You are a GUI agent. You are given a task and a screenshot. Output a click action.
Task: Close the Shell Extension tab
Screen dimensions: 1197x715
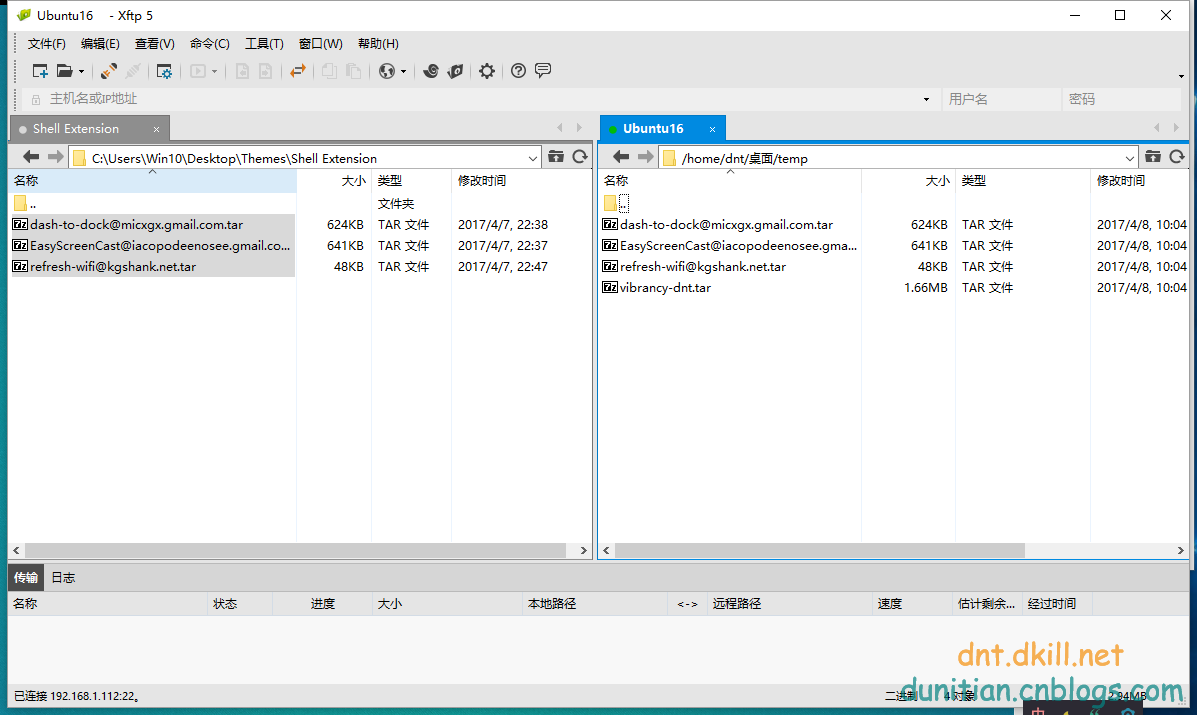click(x=156, y=130)
